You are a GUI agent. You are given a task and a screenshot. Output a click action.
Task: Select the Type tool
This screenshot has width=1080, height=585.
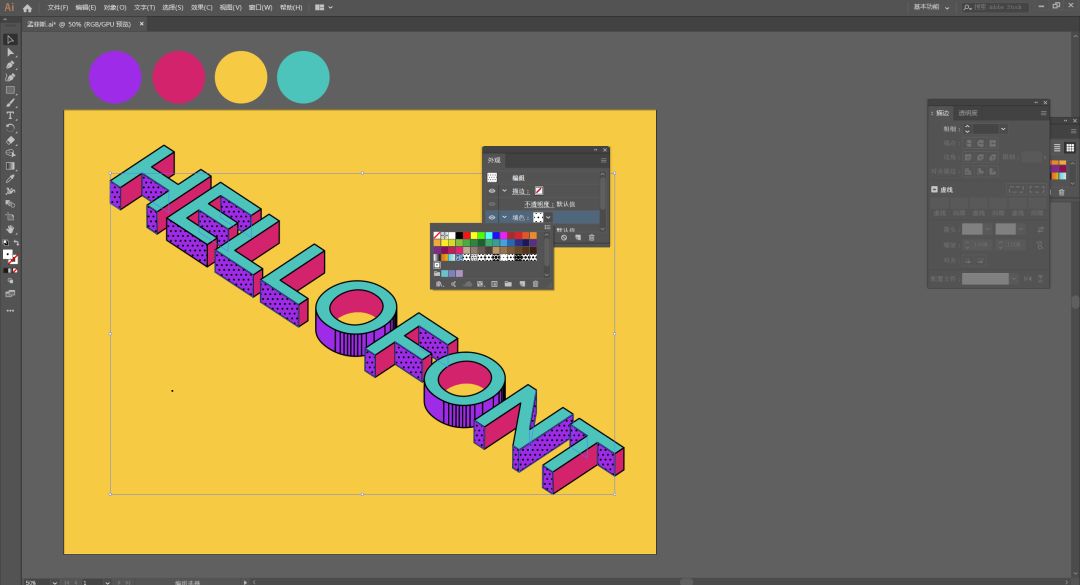(10, 115)
